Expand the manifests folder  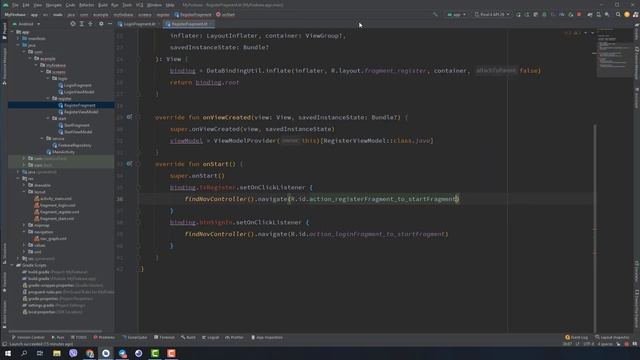[x=18, y=38]
